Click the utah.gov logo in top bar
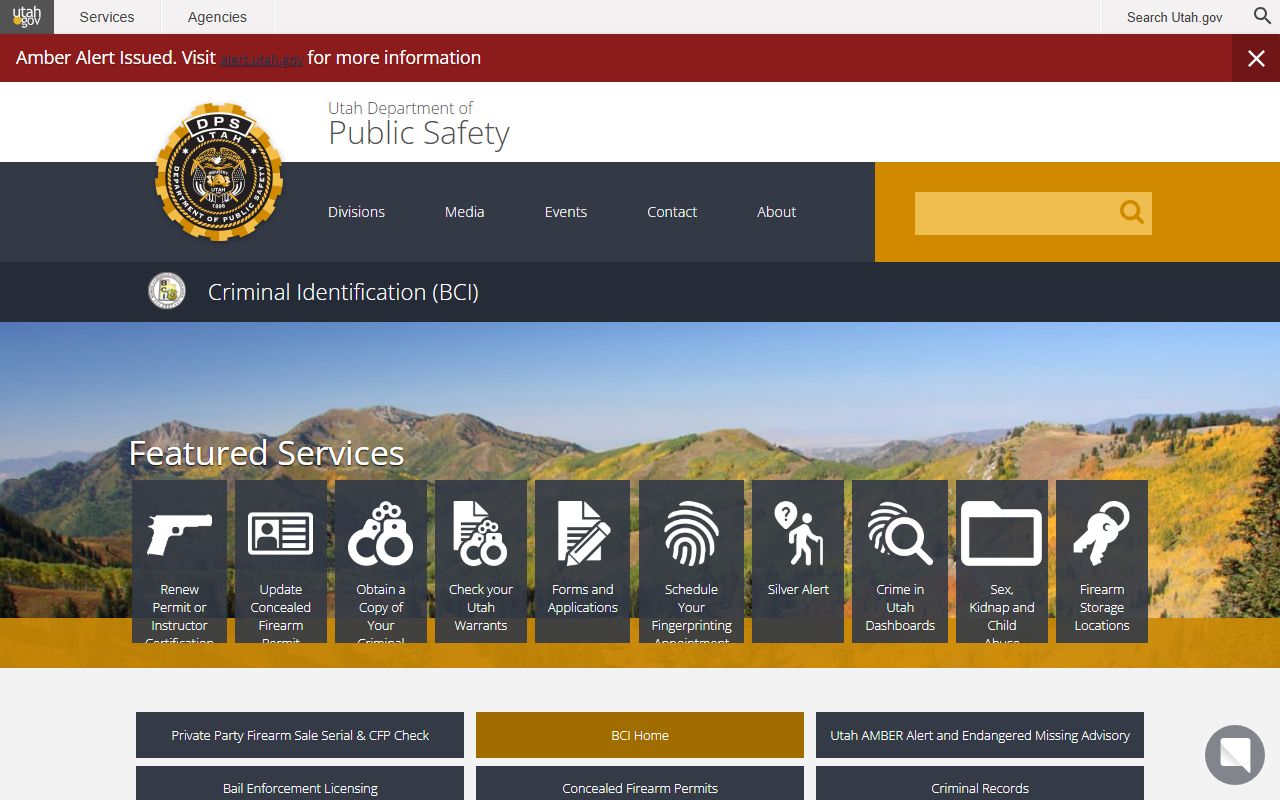The image size is (1280, 800). (27, 17)
